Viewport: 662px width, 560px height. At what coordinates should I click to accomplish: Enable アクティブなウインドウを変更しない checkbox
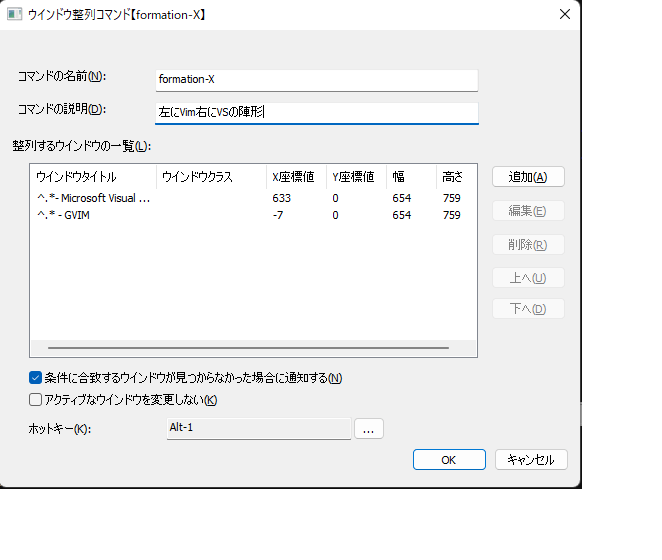[x=35, y=400]
